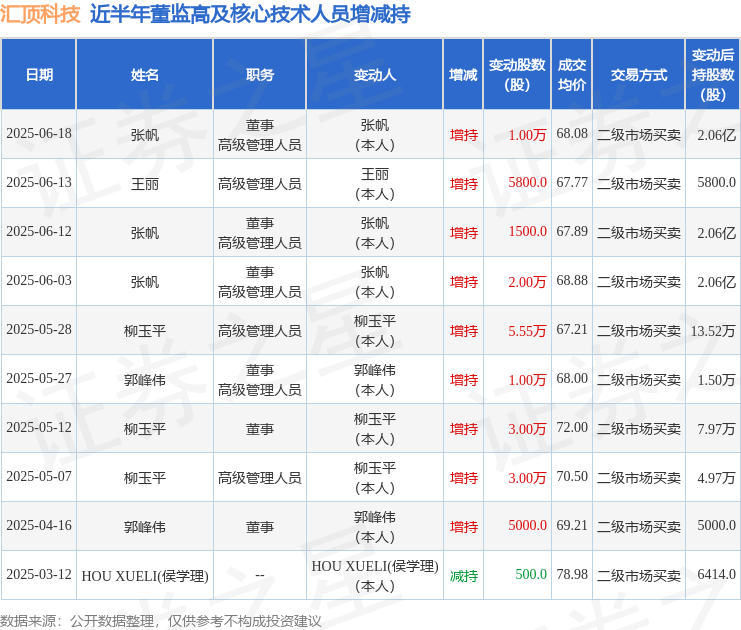This screenshot has height=630, width=741.
Task: Click 高级管理人员 position in 2025-06-13 row
Action: [x=259, y=184]
